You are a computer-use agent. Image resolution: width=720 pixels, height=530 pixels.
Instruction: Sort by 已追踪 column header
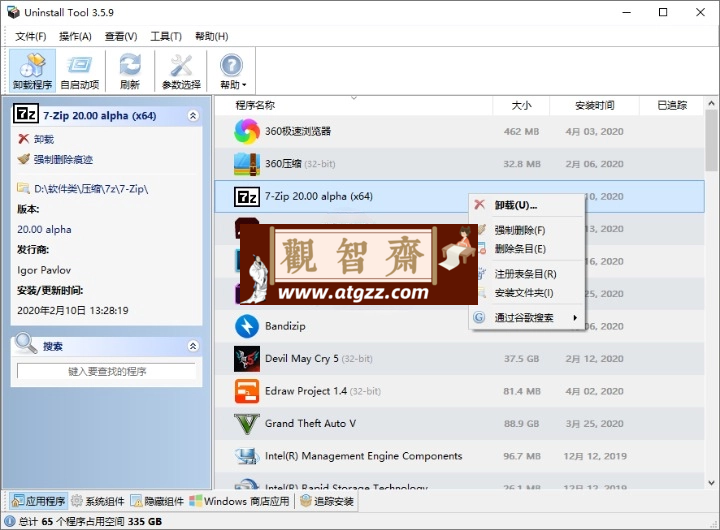tap(672, 105)
